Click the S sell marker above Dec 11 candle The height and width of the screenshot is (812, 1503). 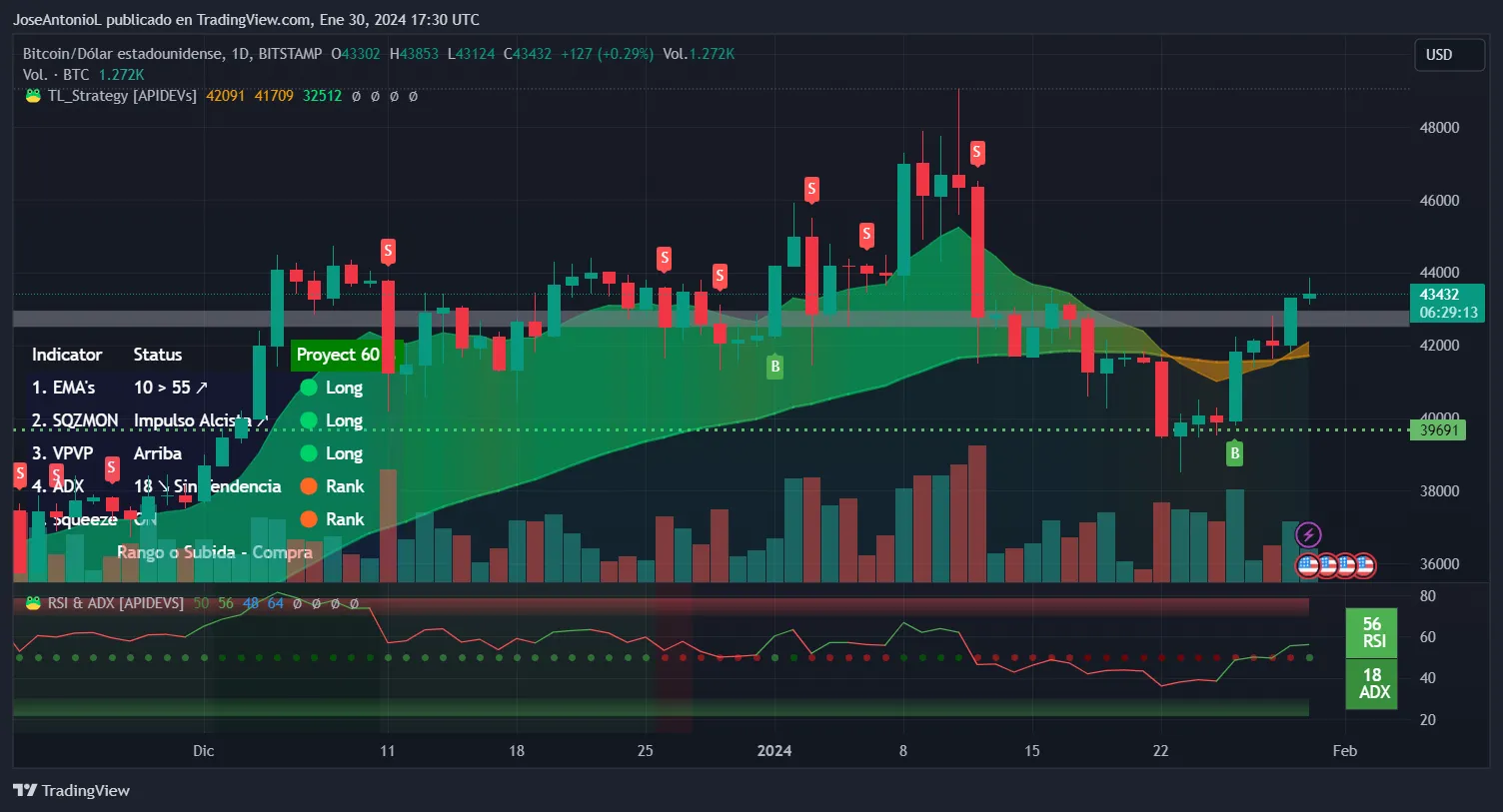point(388,251)
